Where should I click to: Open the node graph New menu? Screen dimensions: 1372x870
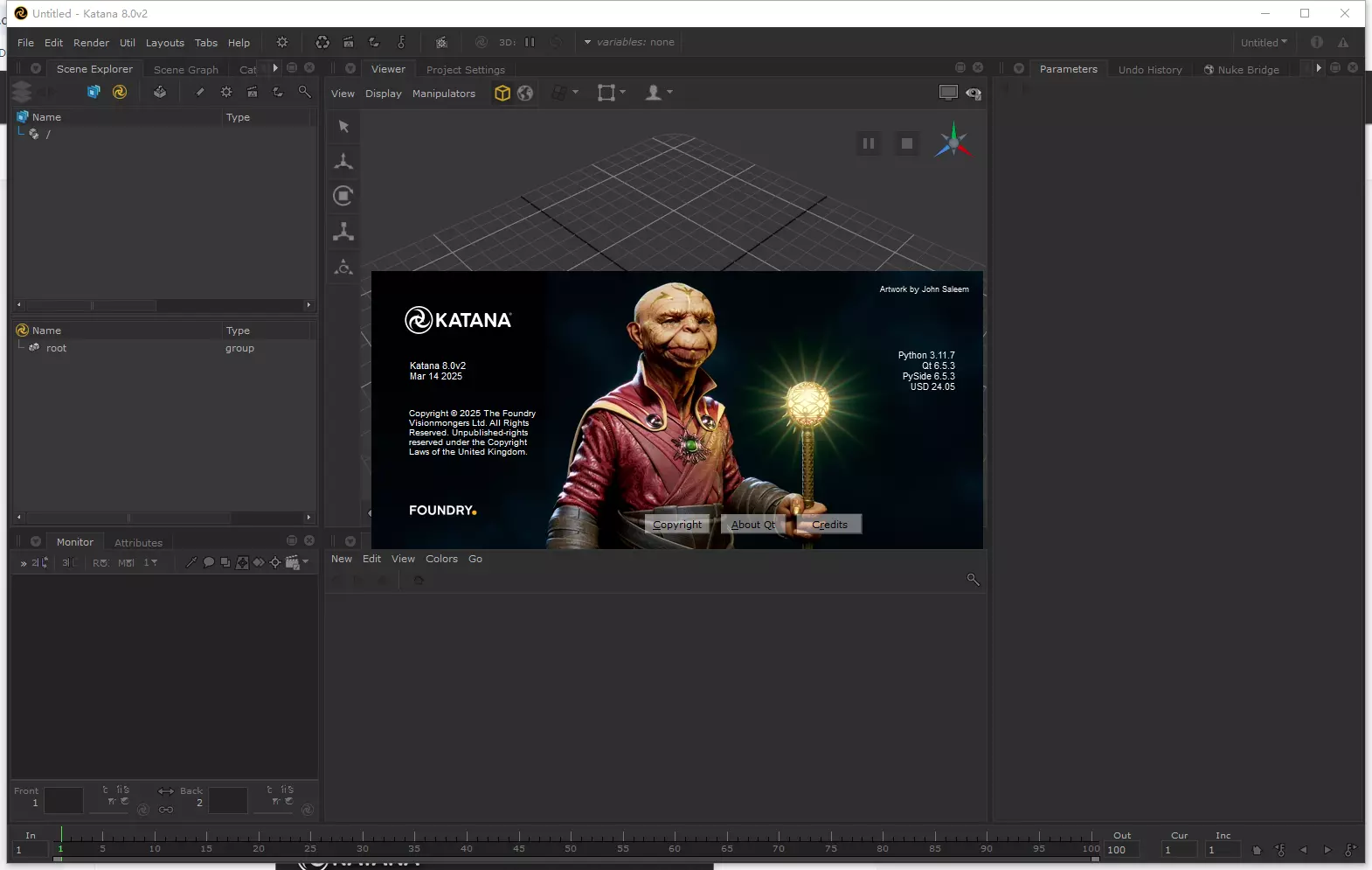tap(341, 559)
